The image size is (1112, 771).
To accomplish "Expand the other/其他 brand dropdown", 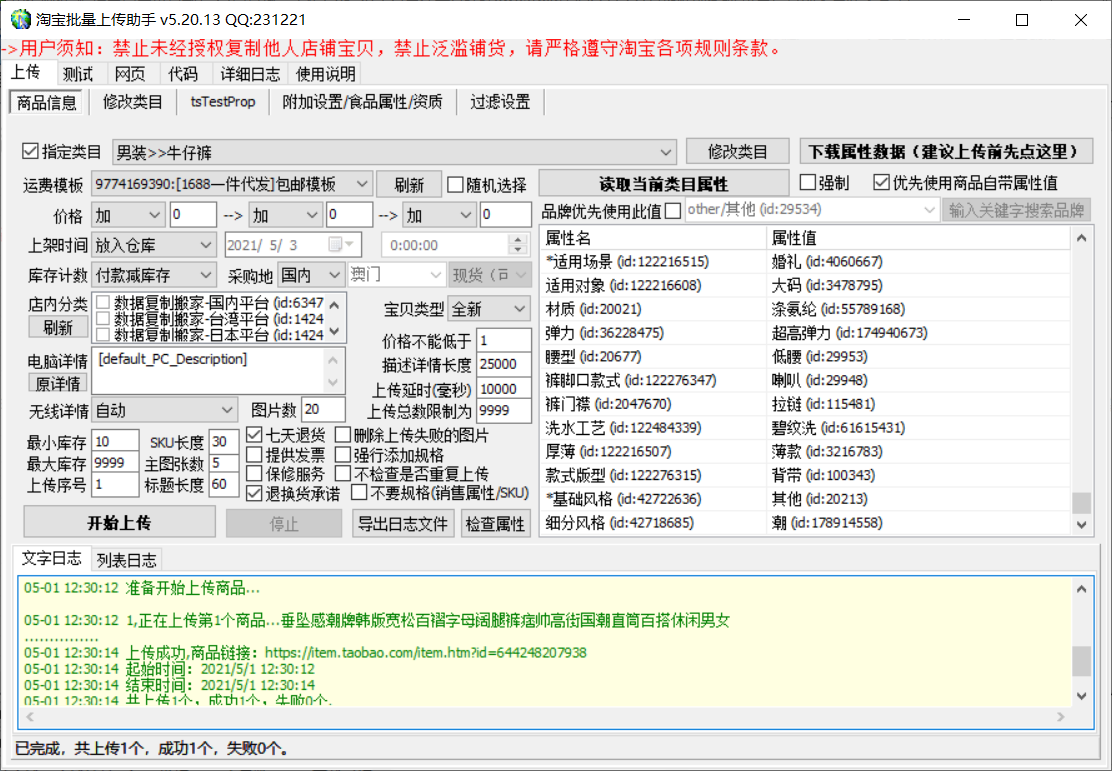I will [x=812, y=210].
